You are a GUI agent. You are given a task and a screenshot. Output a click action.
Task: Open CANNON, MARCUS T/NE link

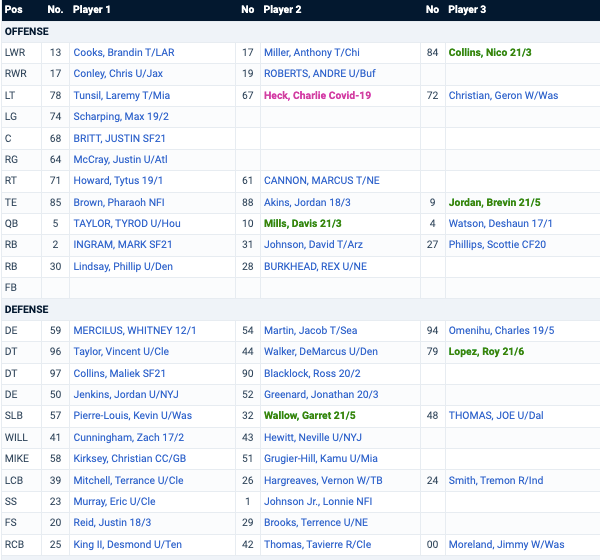coord(321,180)
